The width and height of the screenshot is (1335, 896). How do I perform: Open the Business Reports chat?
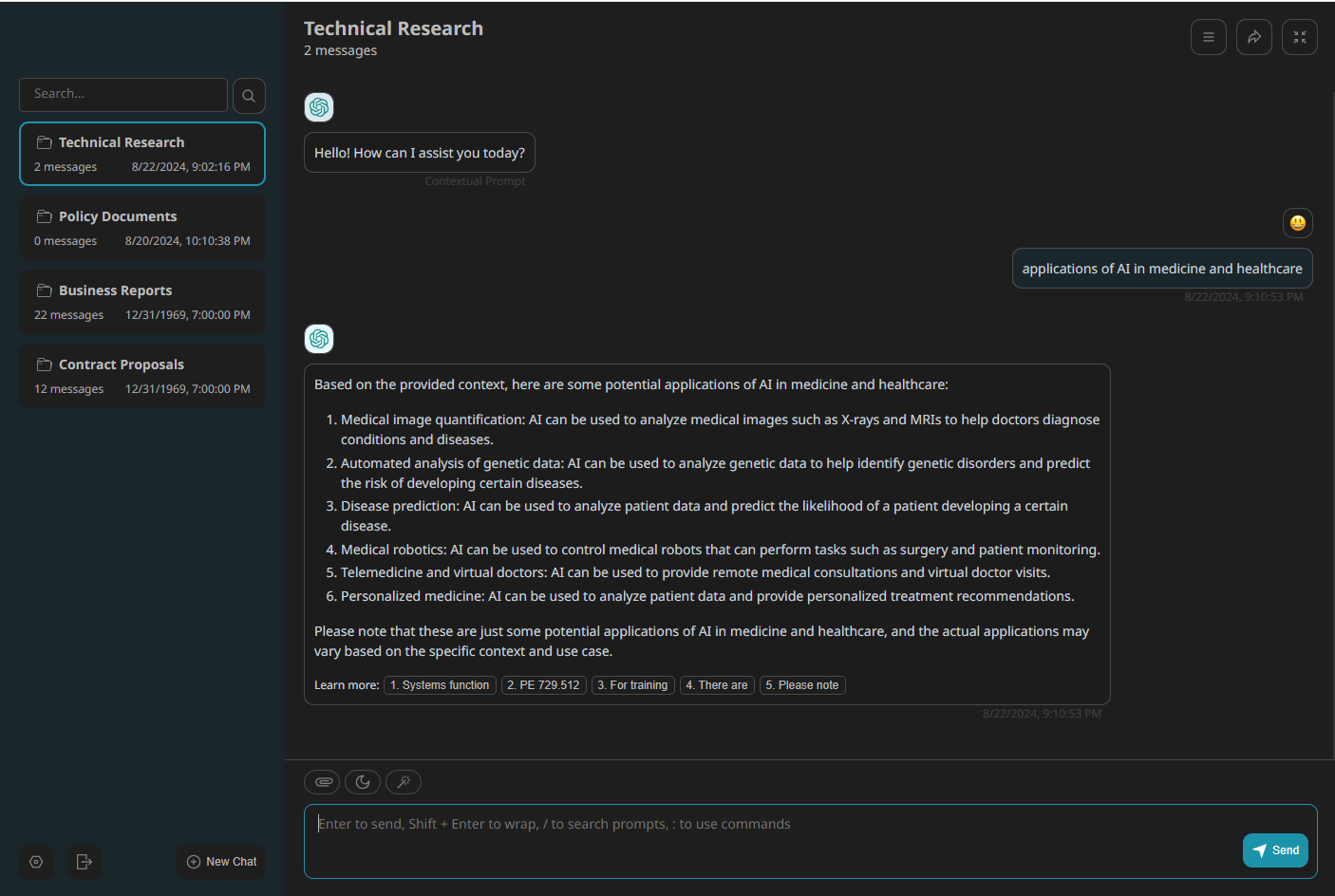(x=142, y=302)
